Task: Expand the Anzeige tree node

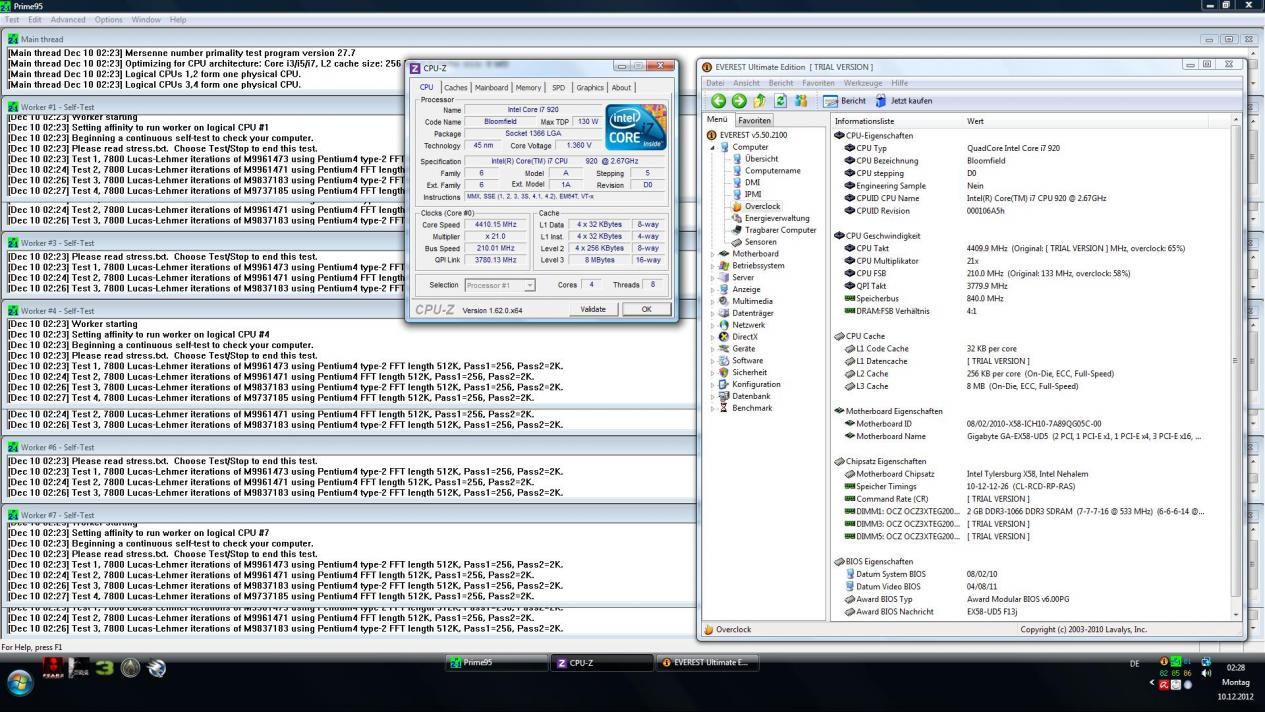Action: pyautogui.click(x=713, y=290)
